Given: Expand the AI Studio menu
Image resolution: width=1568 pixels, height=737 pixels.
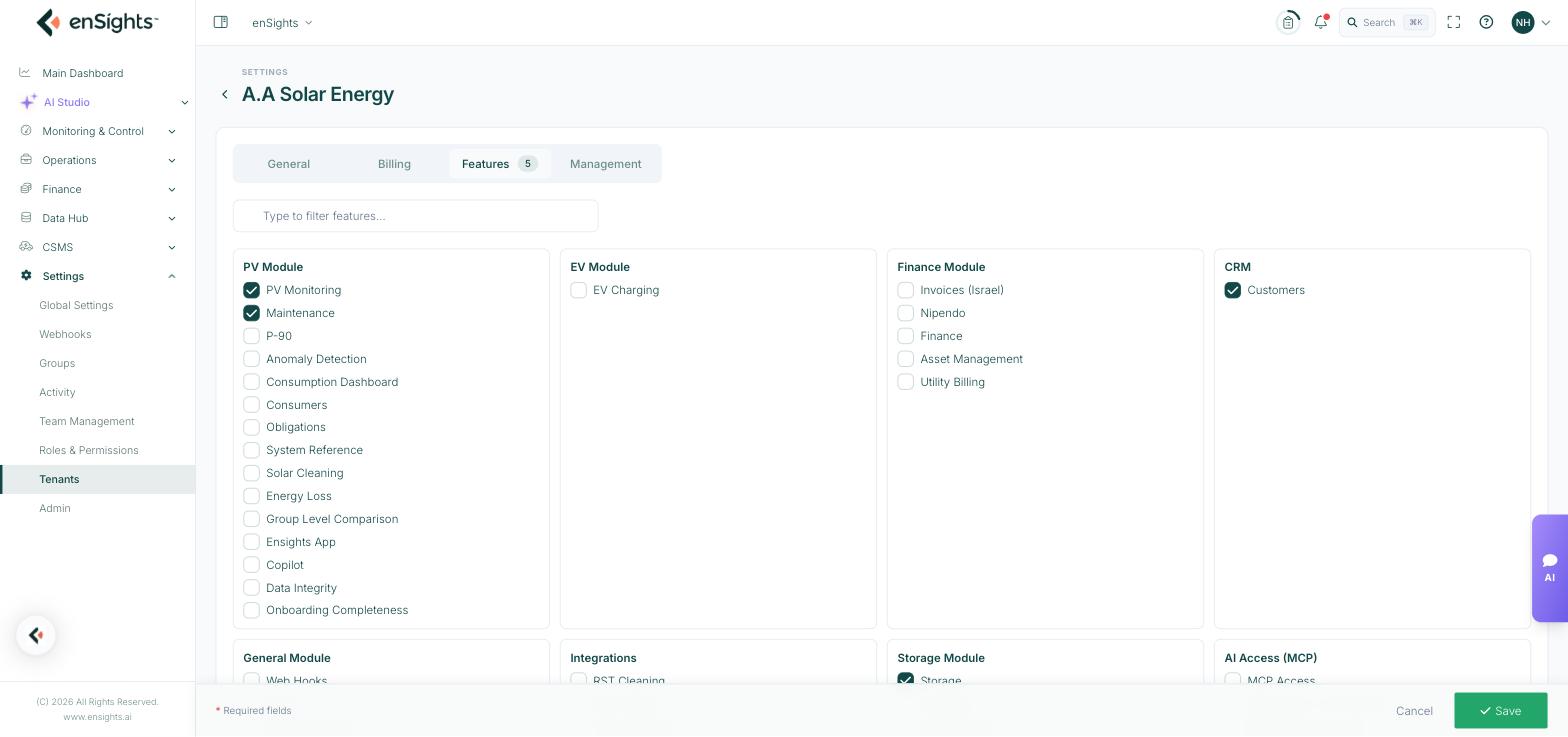Looking at the screenshot, I should [x=184, y=102].
